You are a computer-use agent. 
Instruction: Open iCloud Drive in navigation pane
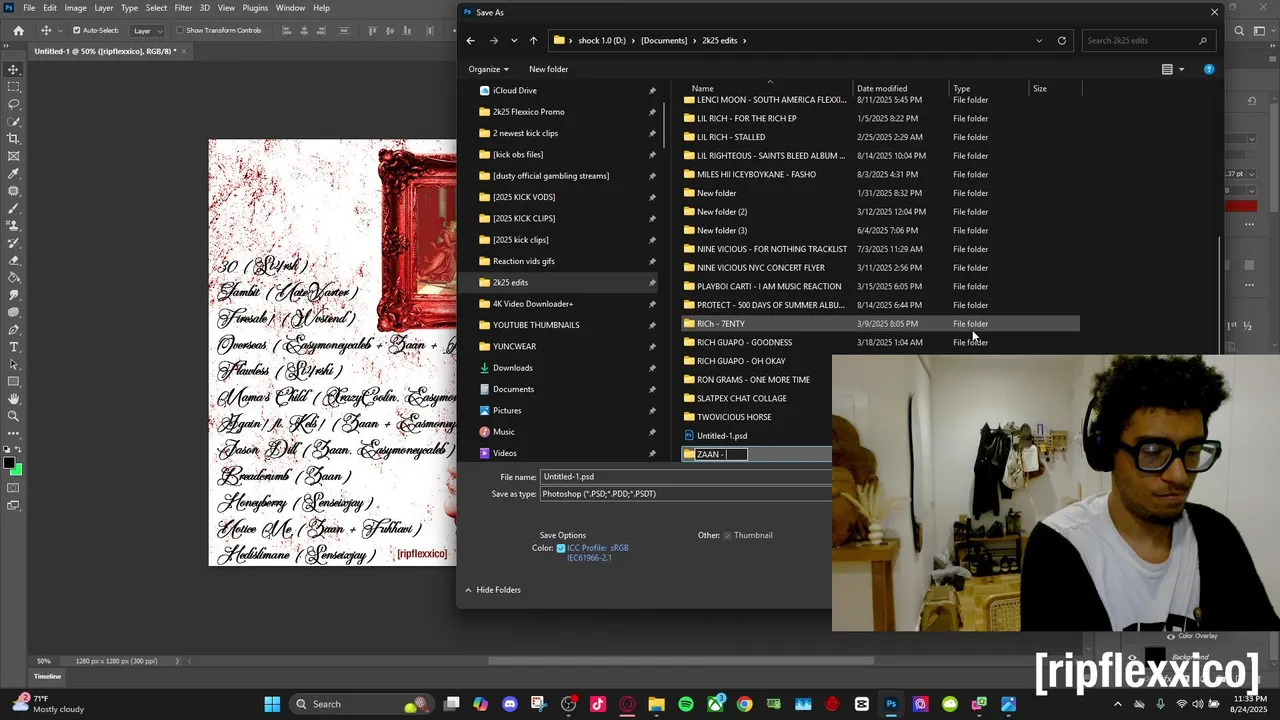[515, 90]
